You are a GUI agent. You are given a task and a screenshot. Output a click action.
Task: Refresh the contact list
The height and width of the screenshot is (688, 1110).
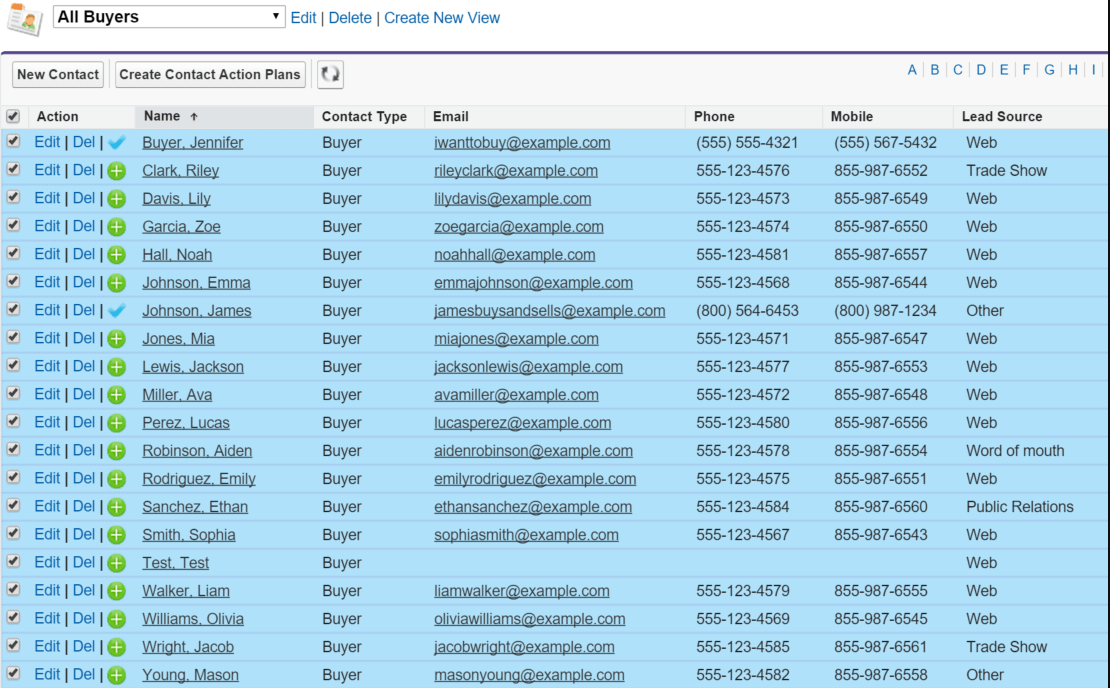click(330, 74)
